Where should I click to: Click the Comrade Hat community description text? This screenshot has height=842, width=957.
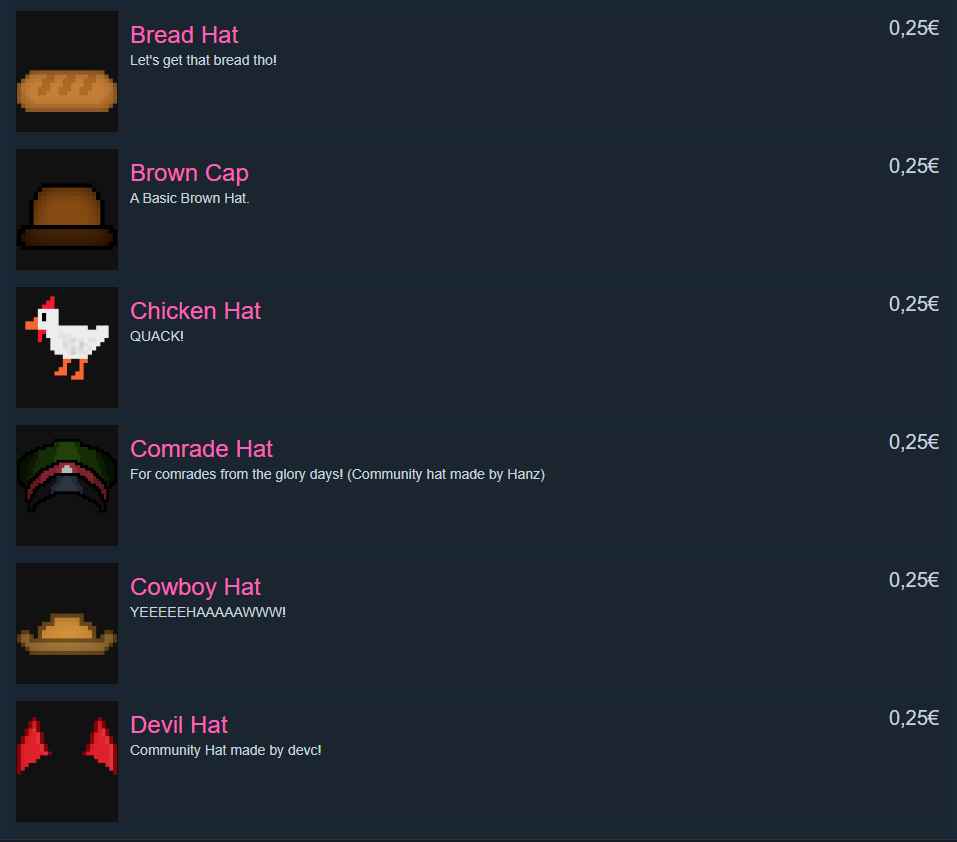(x=338, y=474)
